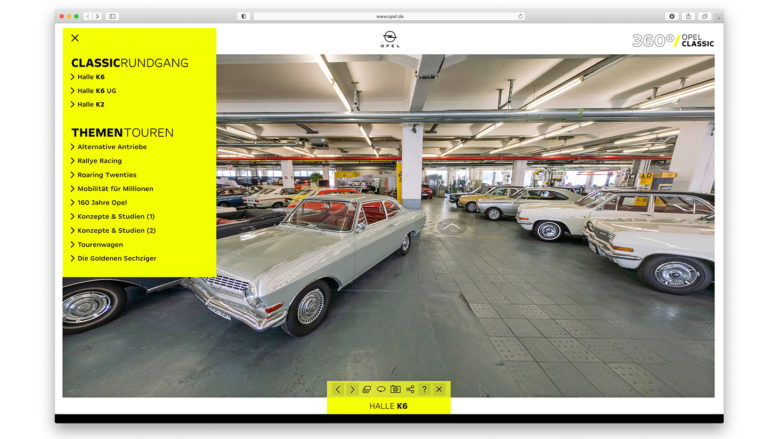Select Roaring Twenties theme tour
This screenshot has height=439, width=780.
point(103,175)
